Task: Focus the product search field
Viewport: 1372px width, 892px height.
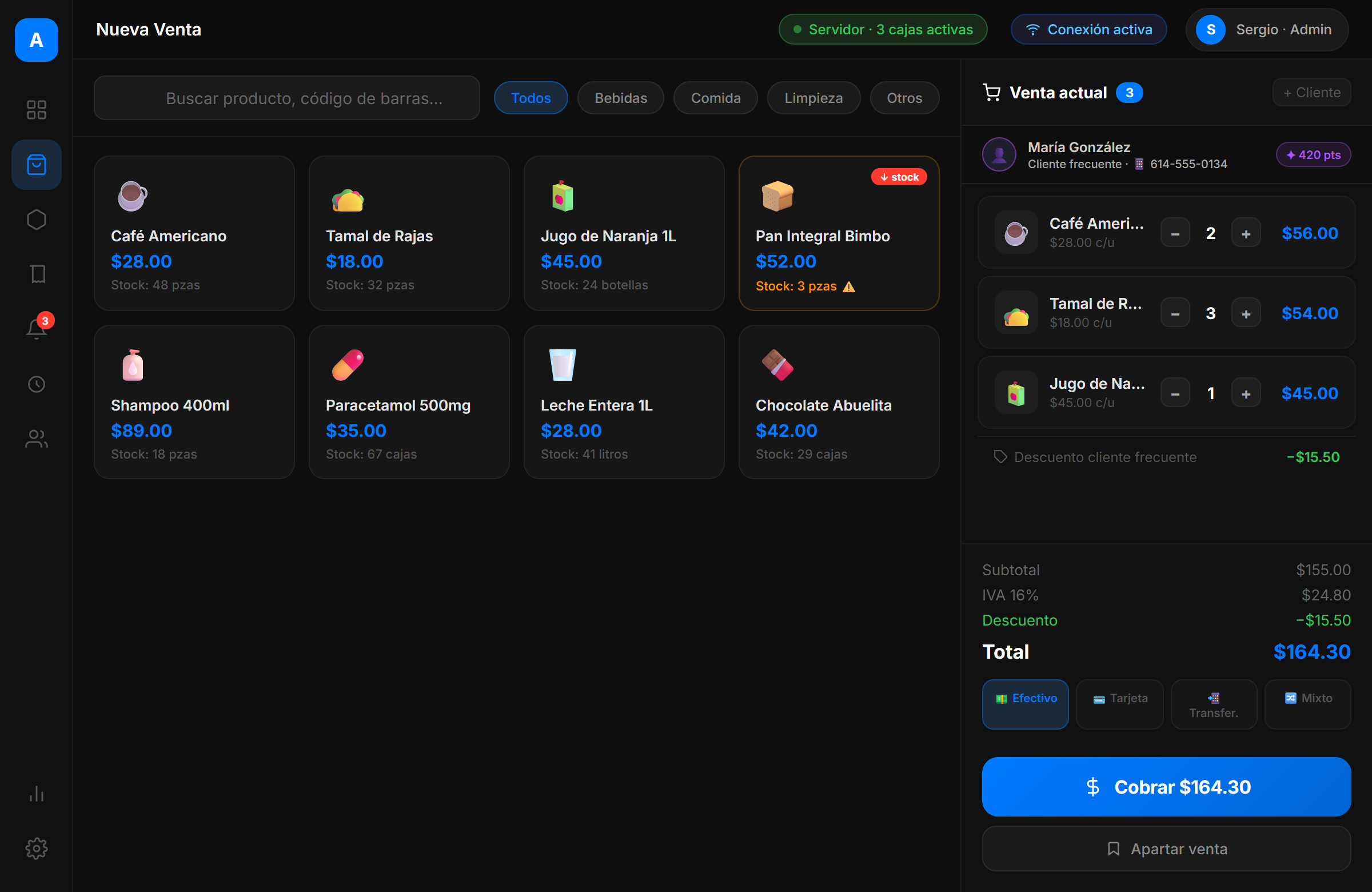Action: pyautogui.click(x=286, y=98)
